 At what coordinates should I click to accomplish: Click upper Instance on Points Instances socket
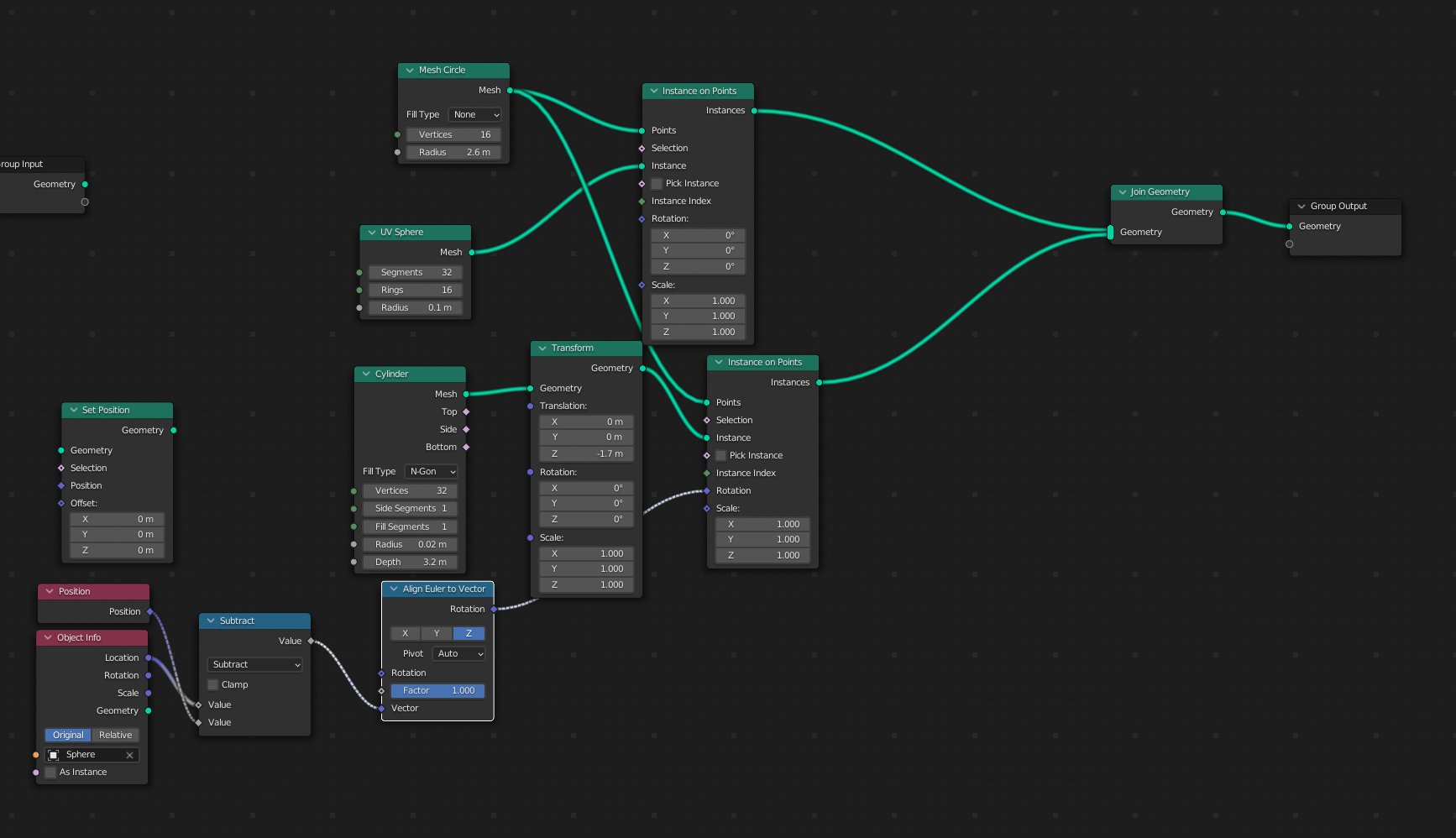[x=754, y=111]
